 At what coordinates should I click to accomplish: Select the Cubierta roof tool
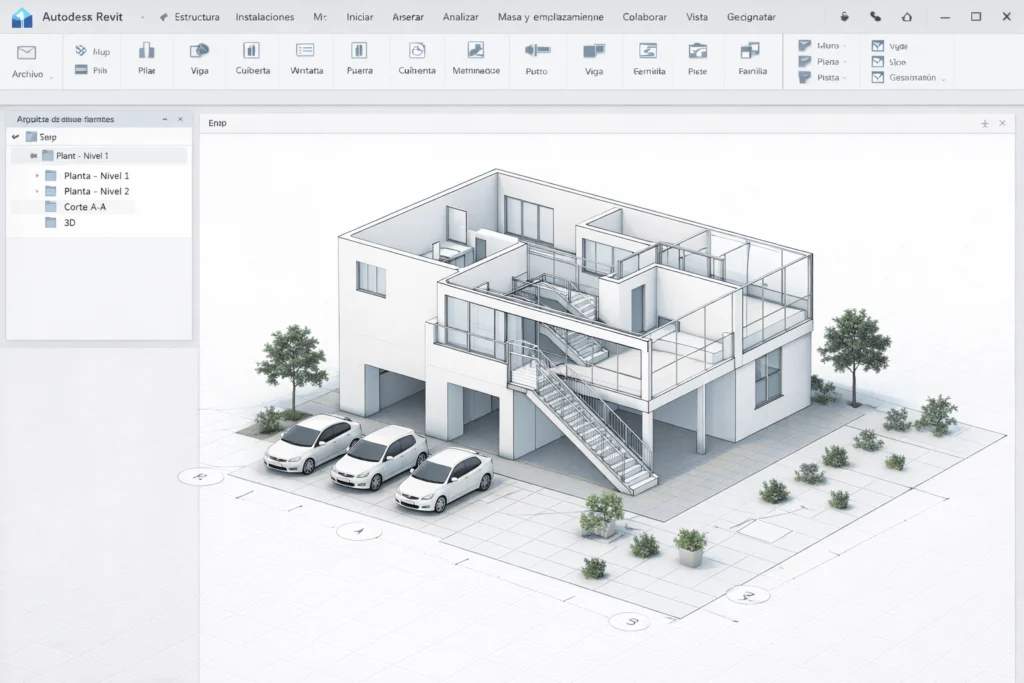tap(251, 60)
